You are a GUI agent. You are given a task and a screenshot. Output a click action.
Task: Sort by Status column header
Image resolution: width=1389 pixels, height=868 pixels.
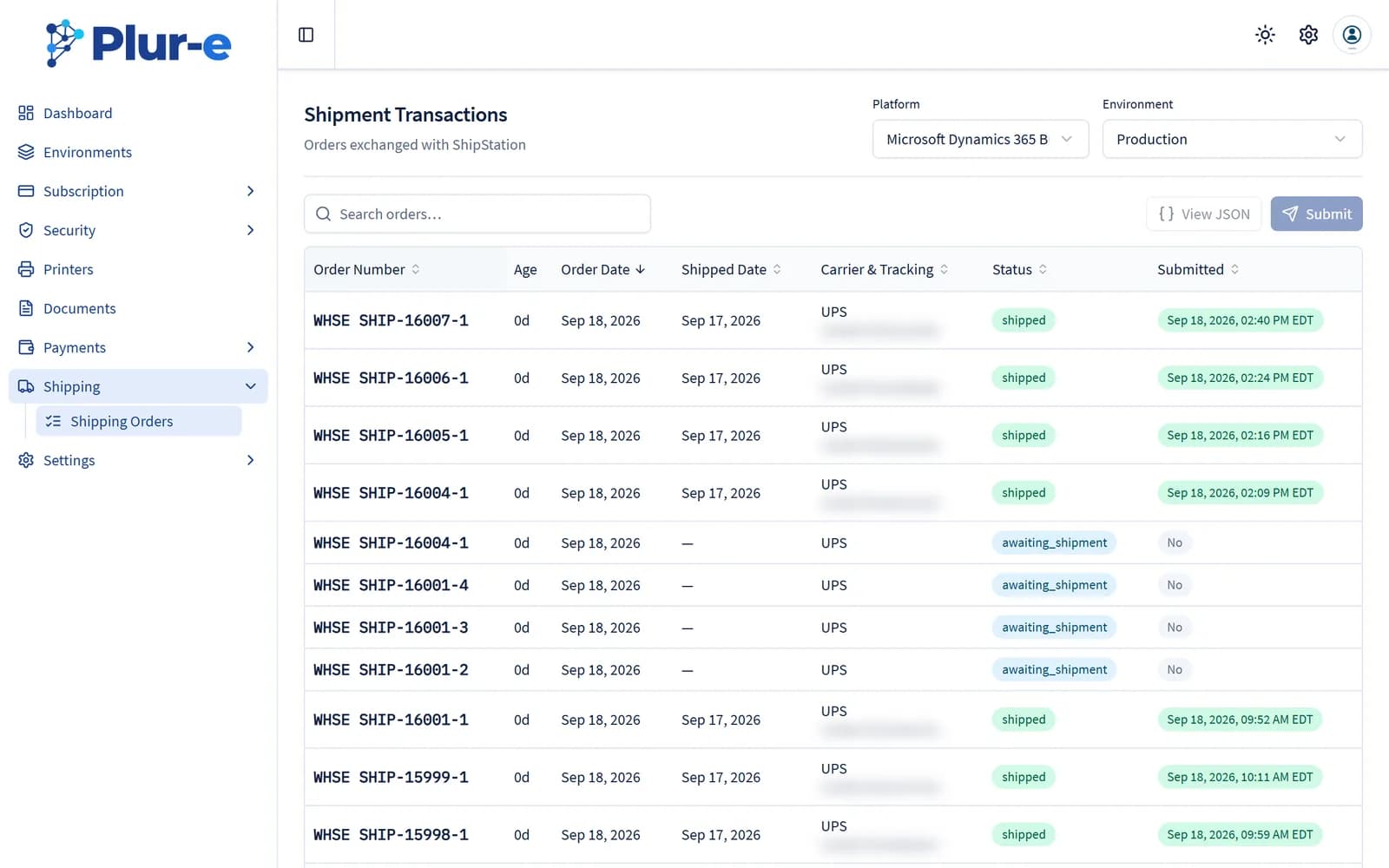1019,269
